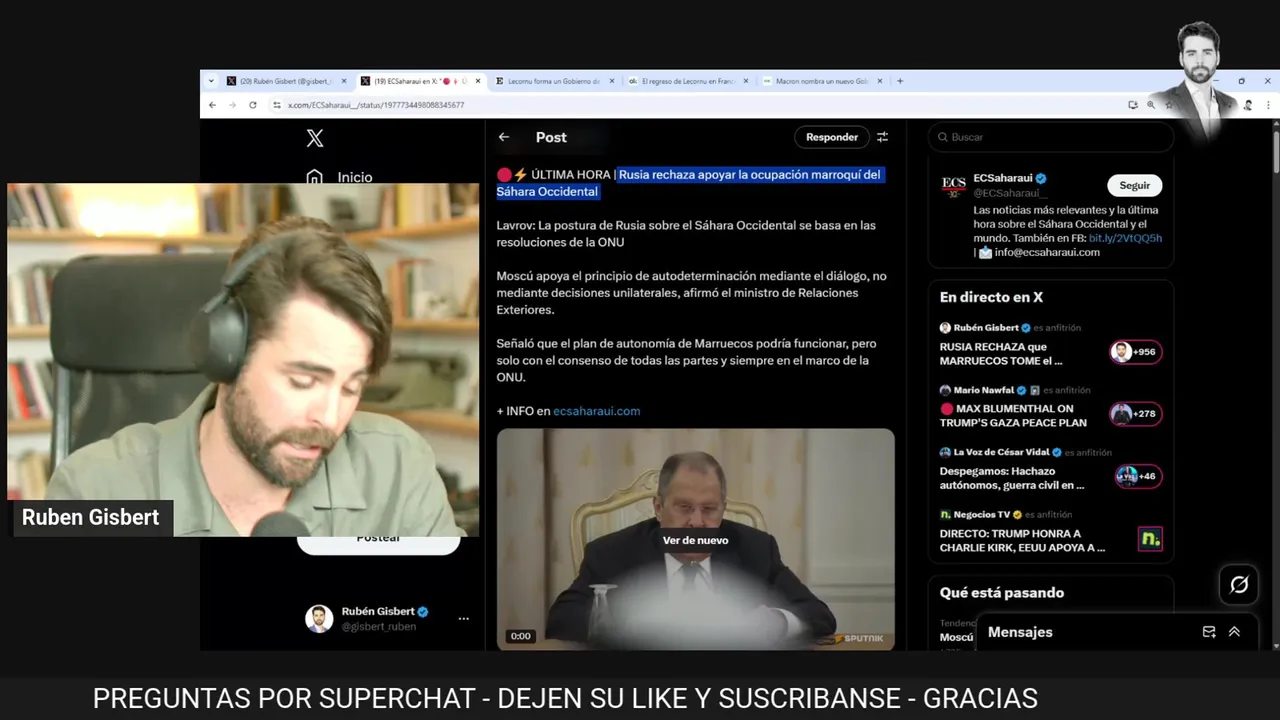Open the Inicio home icon

(314, 177)
